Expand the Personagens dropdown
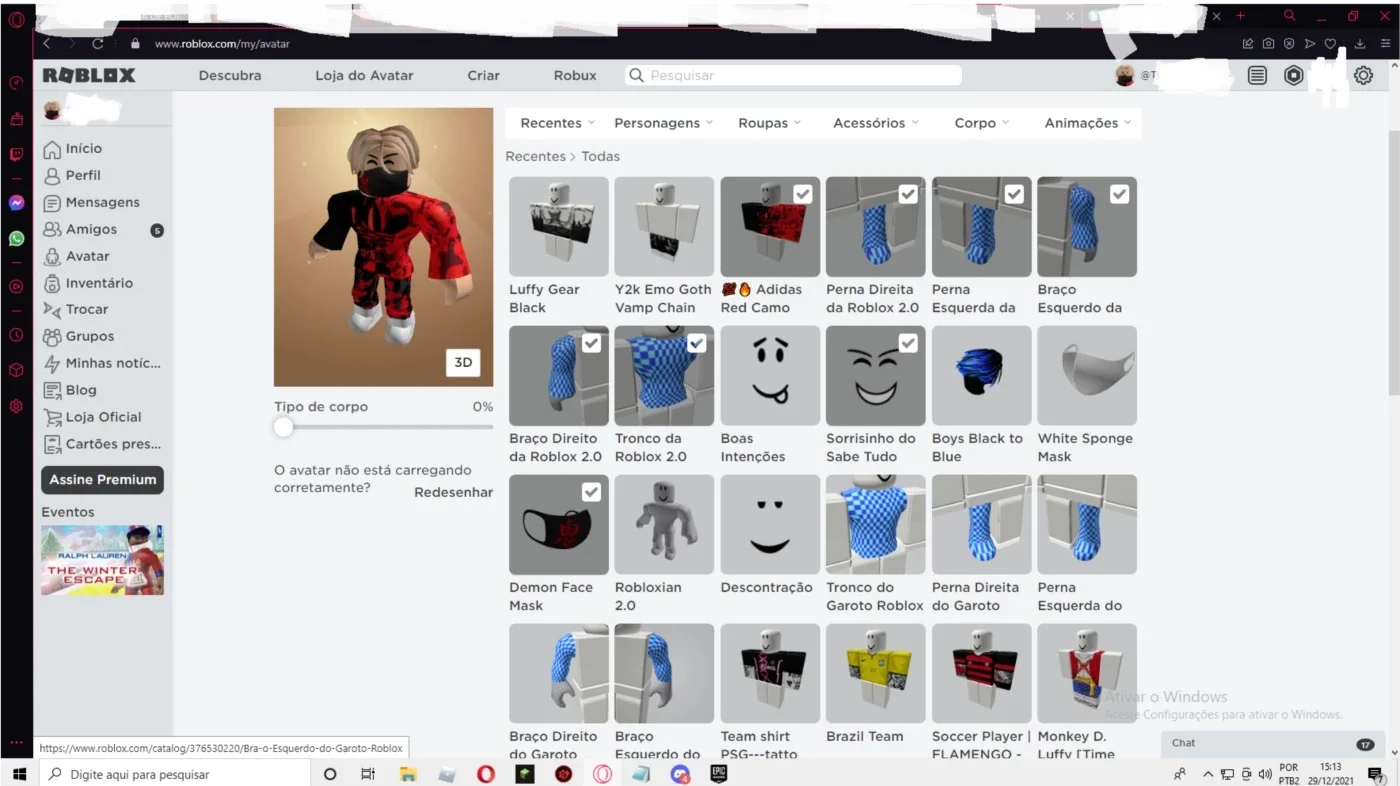The height and width of the screenshot is (786, 1400). click(664, 123)
